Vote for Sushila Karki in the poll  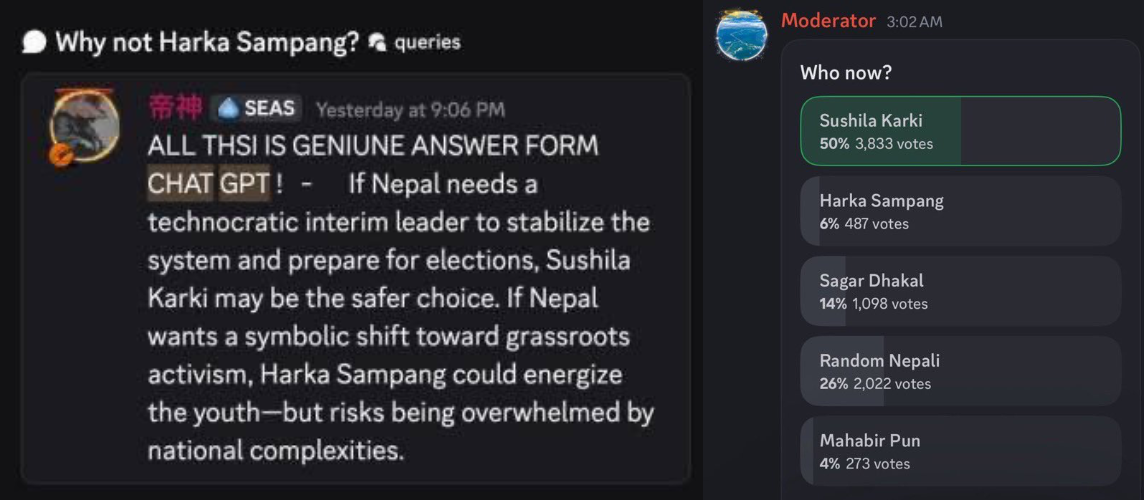[960, 131]
